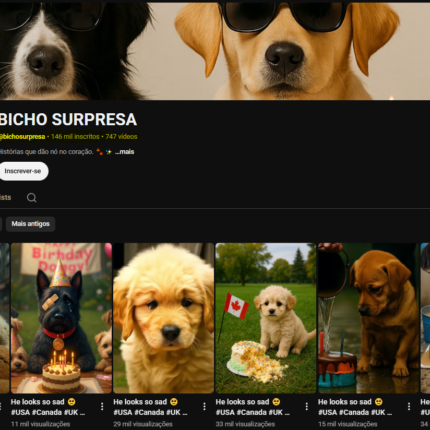Click title of video with 29 mil visualizações

coord(150,407)
